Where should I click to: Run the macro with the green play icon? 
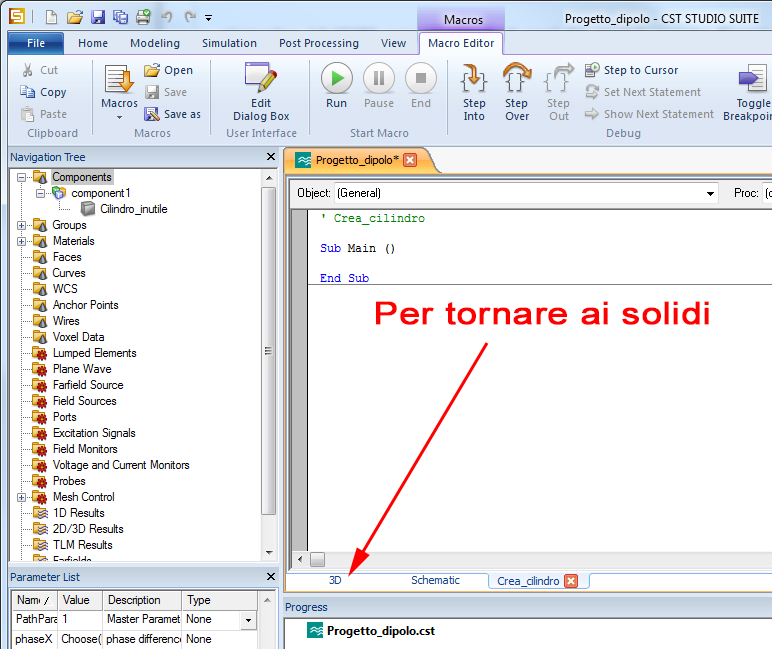pos(336,80)
